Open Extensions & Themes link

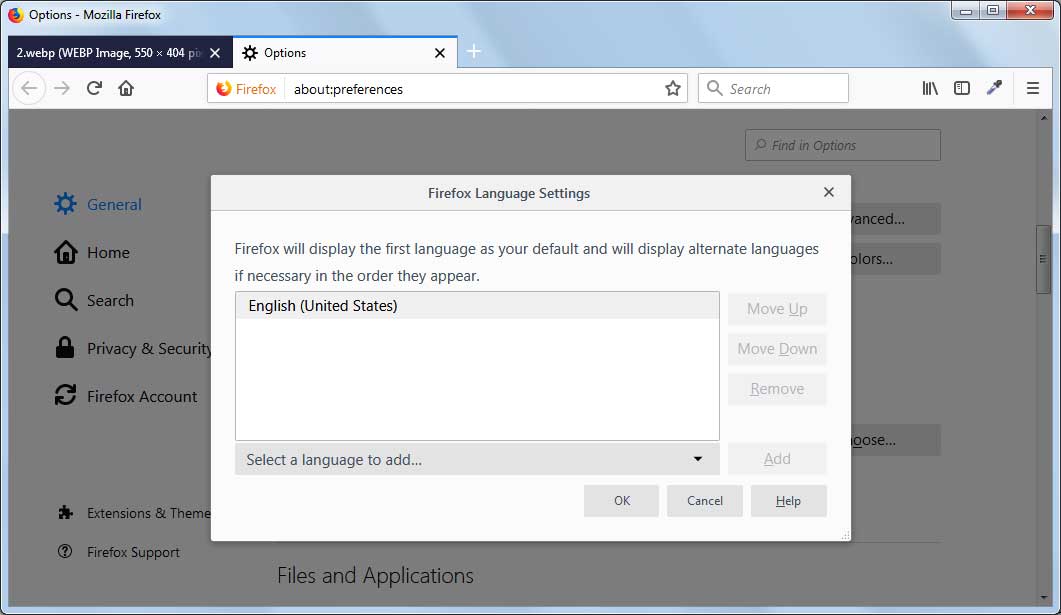[x=135, y=513]
